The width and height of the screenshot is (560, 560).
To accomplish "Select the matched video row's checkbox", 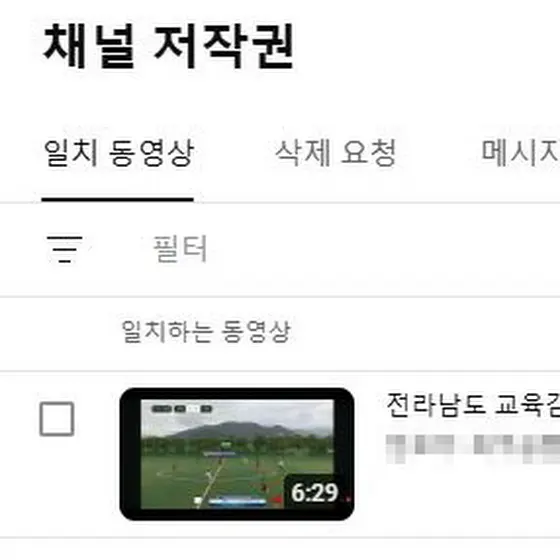I will [x=57, y=419].
